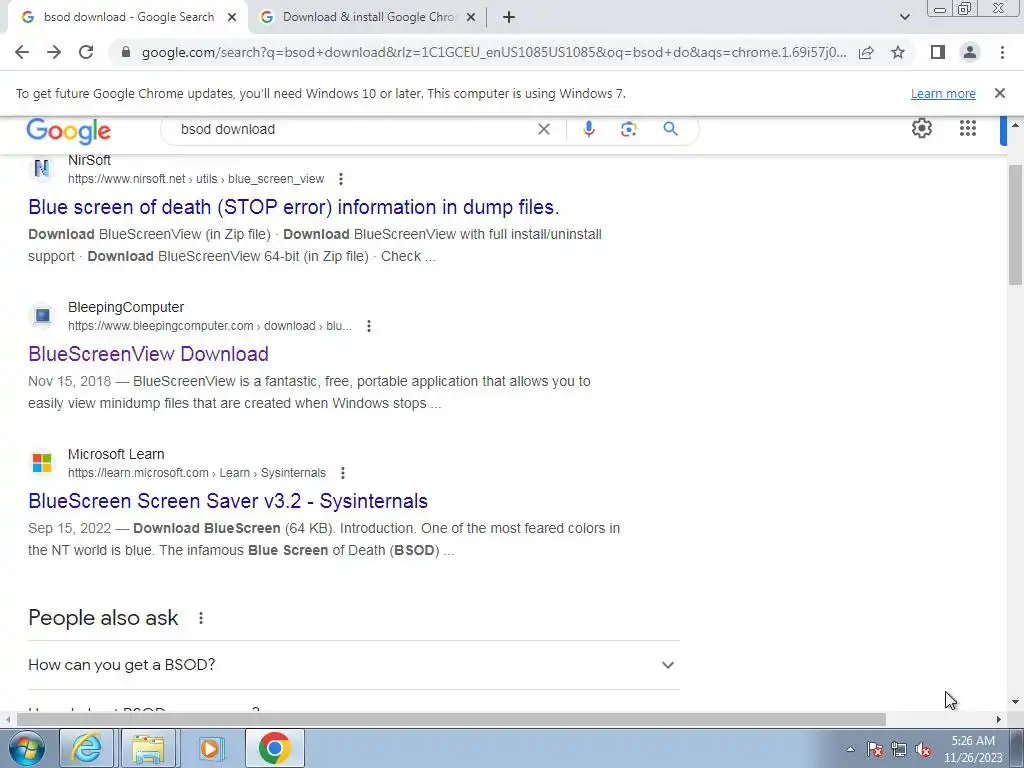This screenshot has height=768, width=1024.
Task: Open more options for People also ask
Action: pos(201,618)
